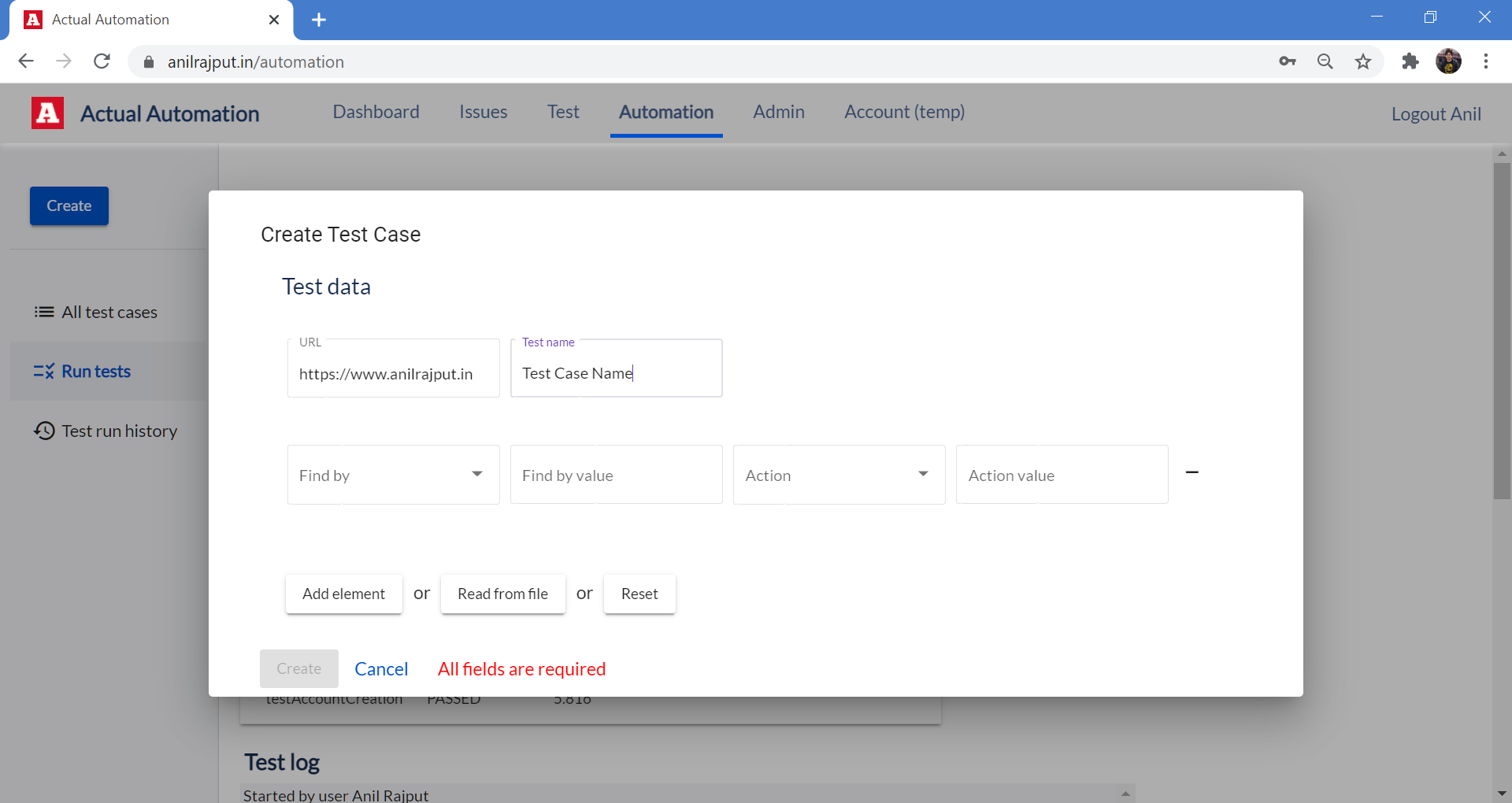Image resolution: width=1512 pixels, height=803 pixels.
Task: Click Cancel in the dialog
Action: 381,669
